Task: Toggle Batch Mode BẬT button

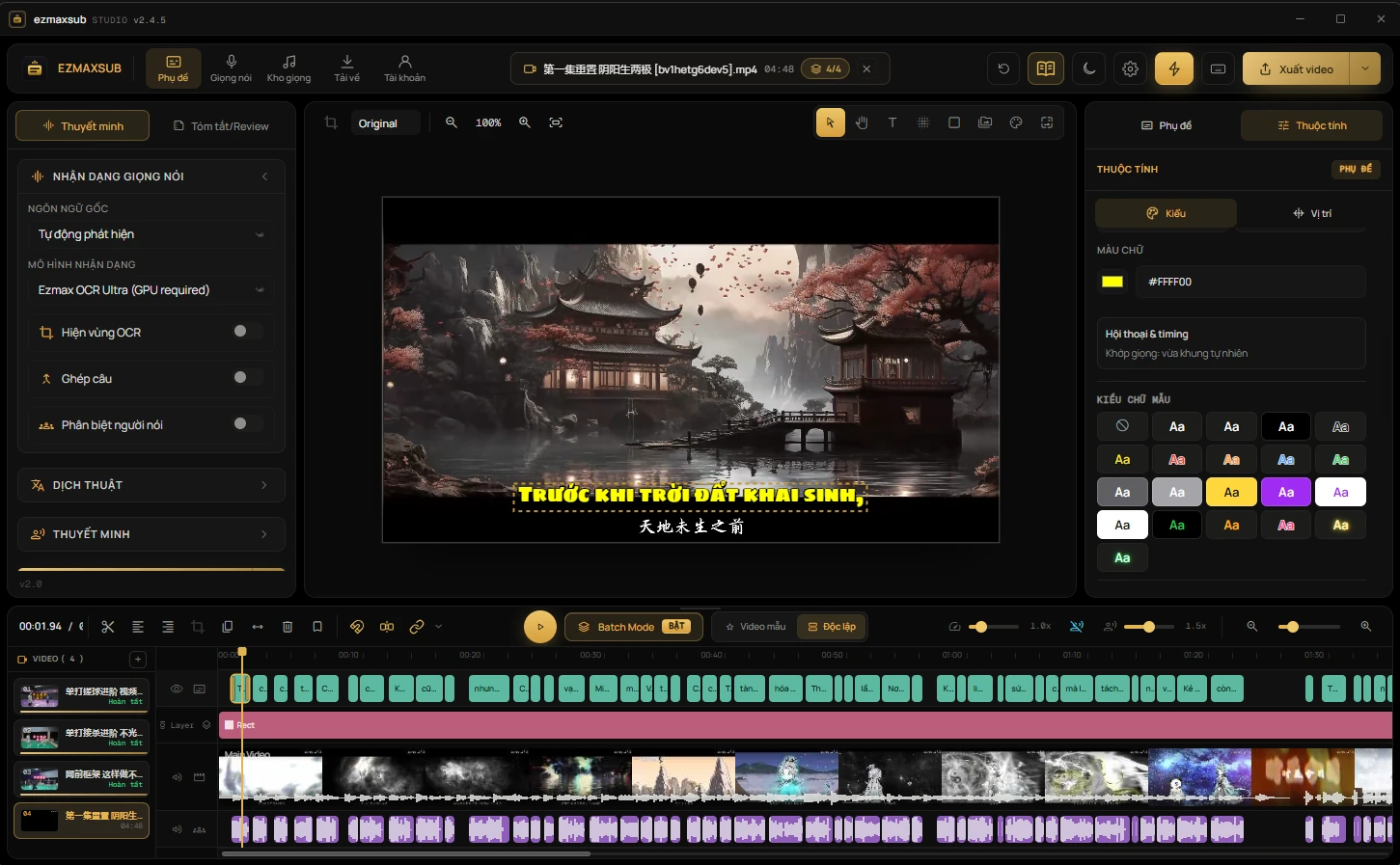Action: coord(635,627)
